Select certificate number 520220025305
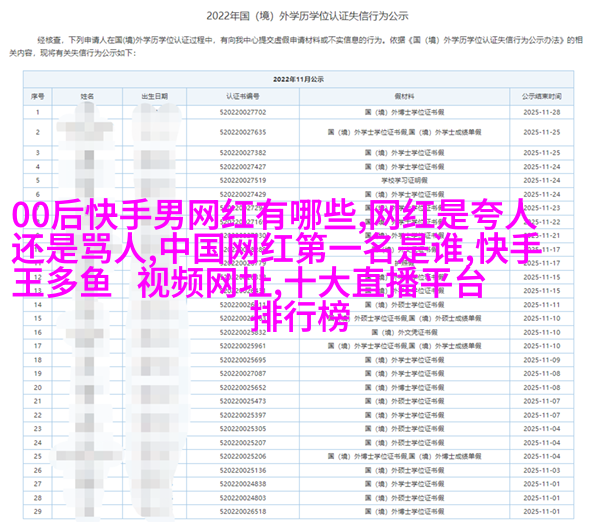 pyautogui.click(x=243, y=429)
